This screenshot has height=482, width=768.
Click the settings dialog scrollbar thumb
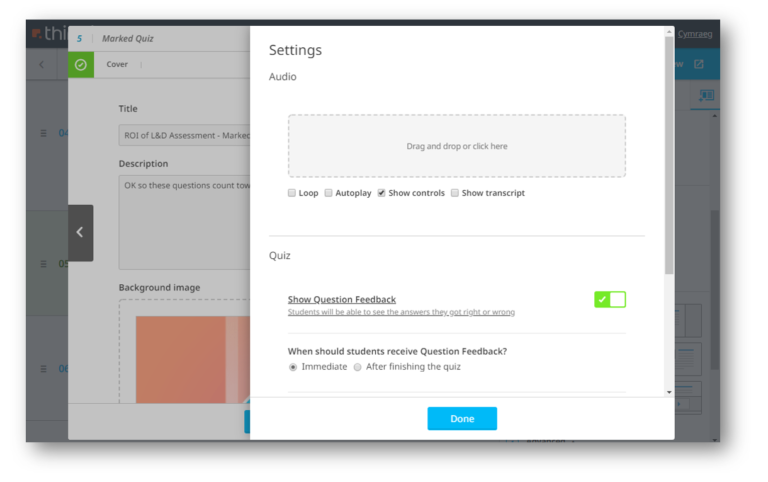[669, 155]
